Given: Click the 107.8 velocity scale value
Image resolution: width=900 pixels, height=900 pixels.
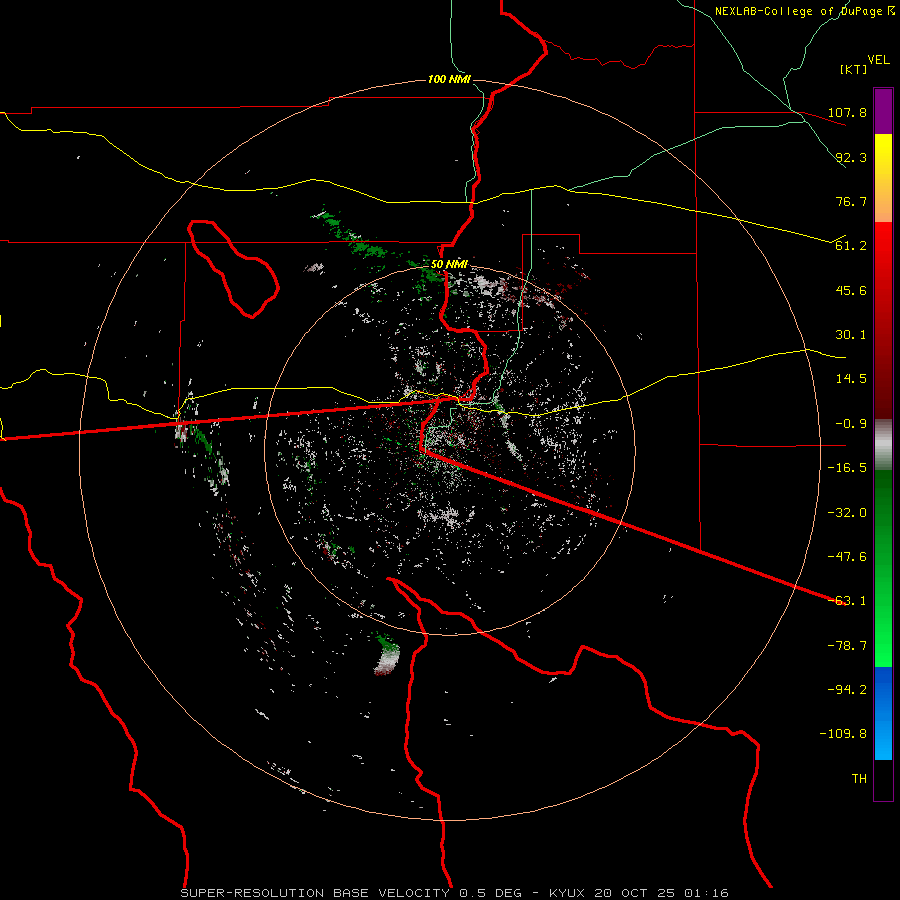Looking at the screenshot, I should (847, 112).
